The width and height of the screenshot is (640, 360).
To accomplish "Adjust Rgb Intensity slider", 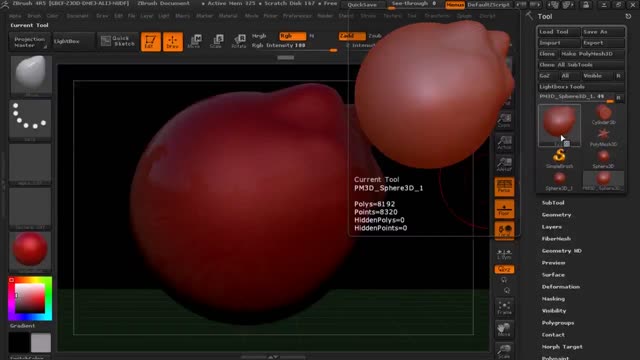I will [x=294, y=46].
